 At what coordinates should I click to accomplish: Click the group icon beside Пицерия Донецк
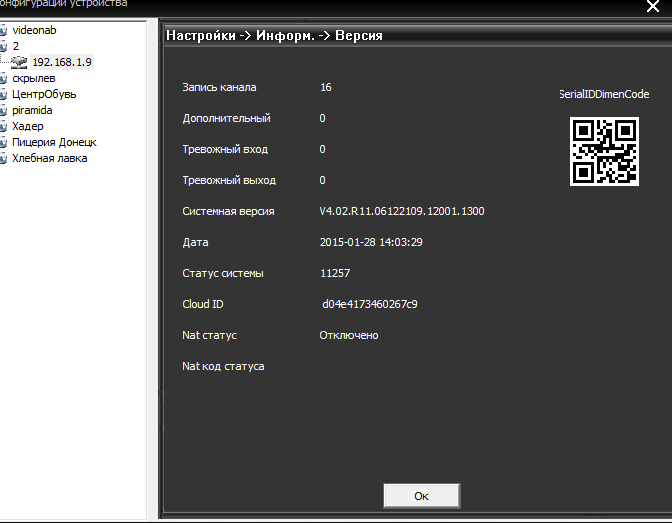coord(3,142)
